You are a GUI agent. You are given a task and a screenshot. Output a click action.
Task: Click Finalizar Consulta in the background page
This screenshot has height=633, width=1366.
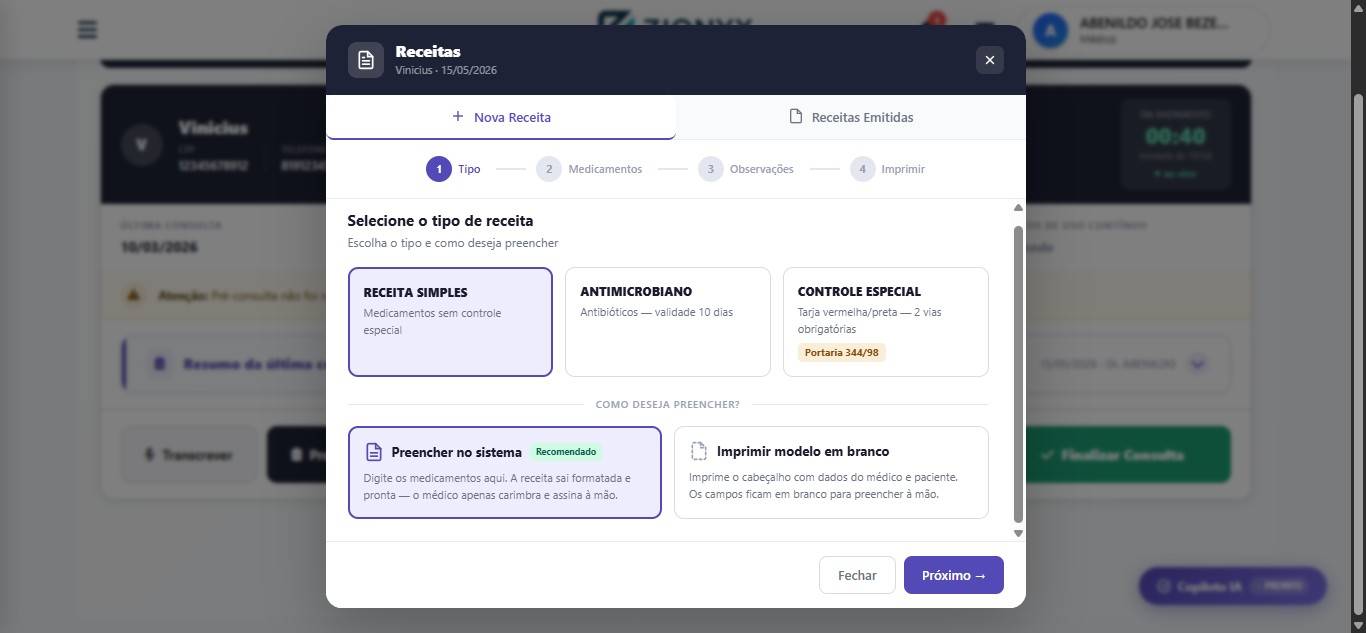[x=1128, y=455]
